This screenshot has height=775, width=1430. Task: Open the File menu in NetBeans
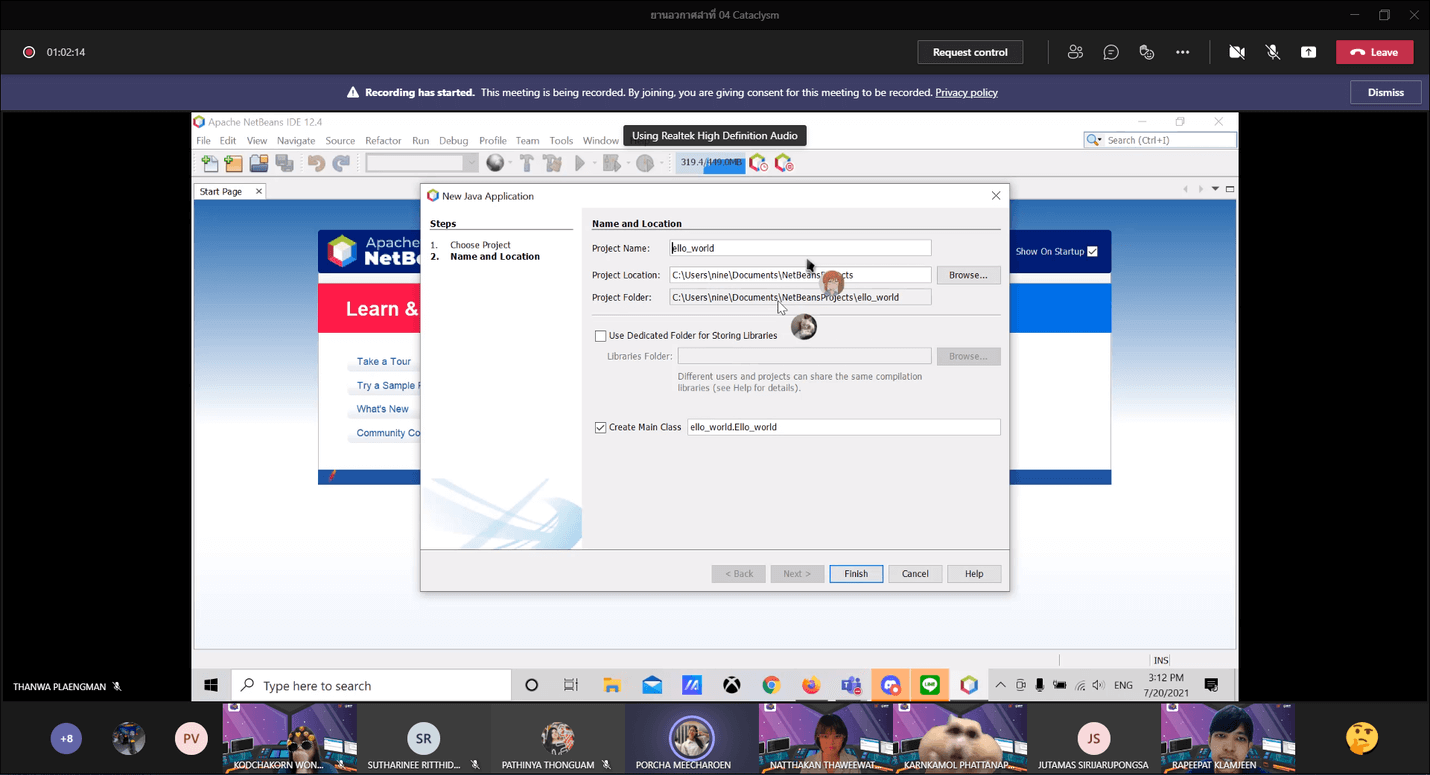[203, 141]
